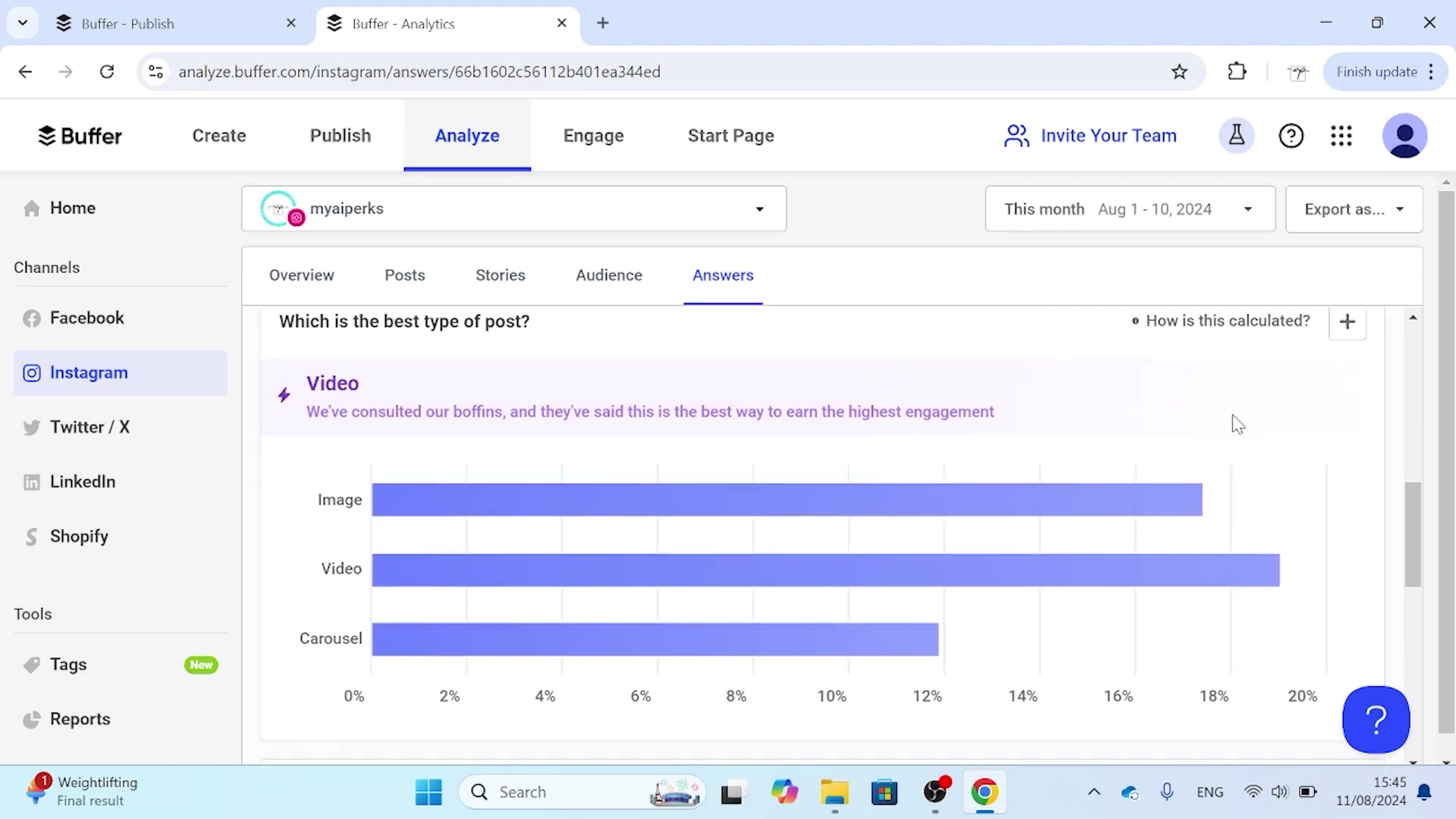Click the page vertical scrollbar
This screenshot has height=819, width=1456.
tap(1446, 463)
